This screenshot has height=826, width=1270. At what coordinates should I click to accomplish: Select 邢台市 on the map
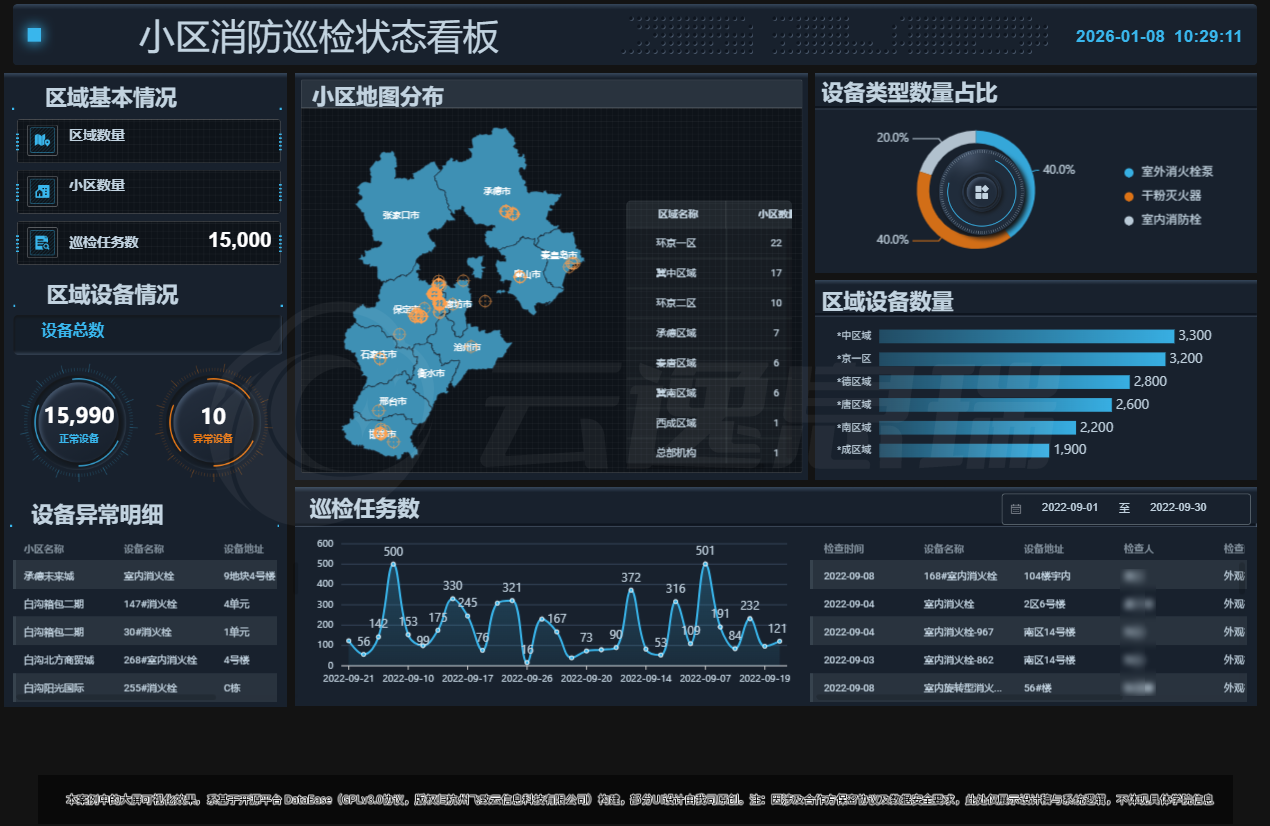click(x=393, y=401)
